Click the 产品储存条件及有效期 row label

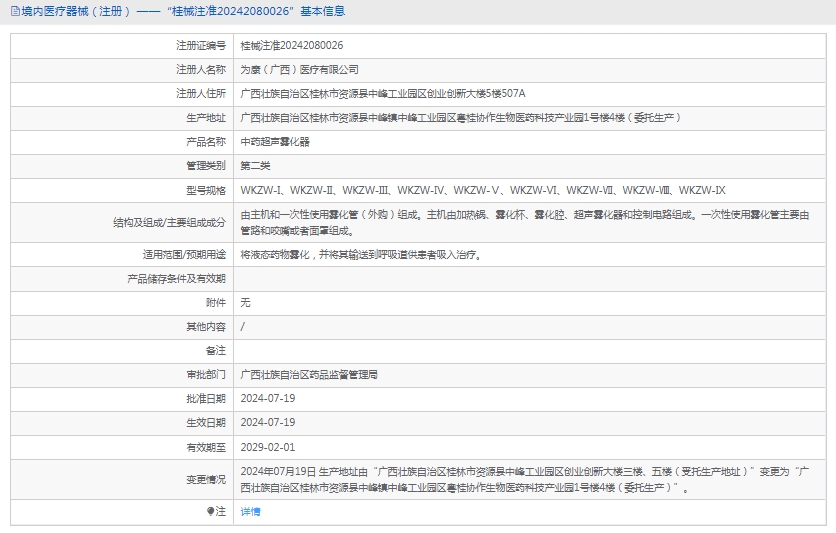[x=176, y=279]
